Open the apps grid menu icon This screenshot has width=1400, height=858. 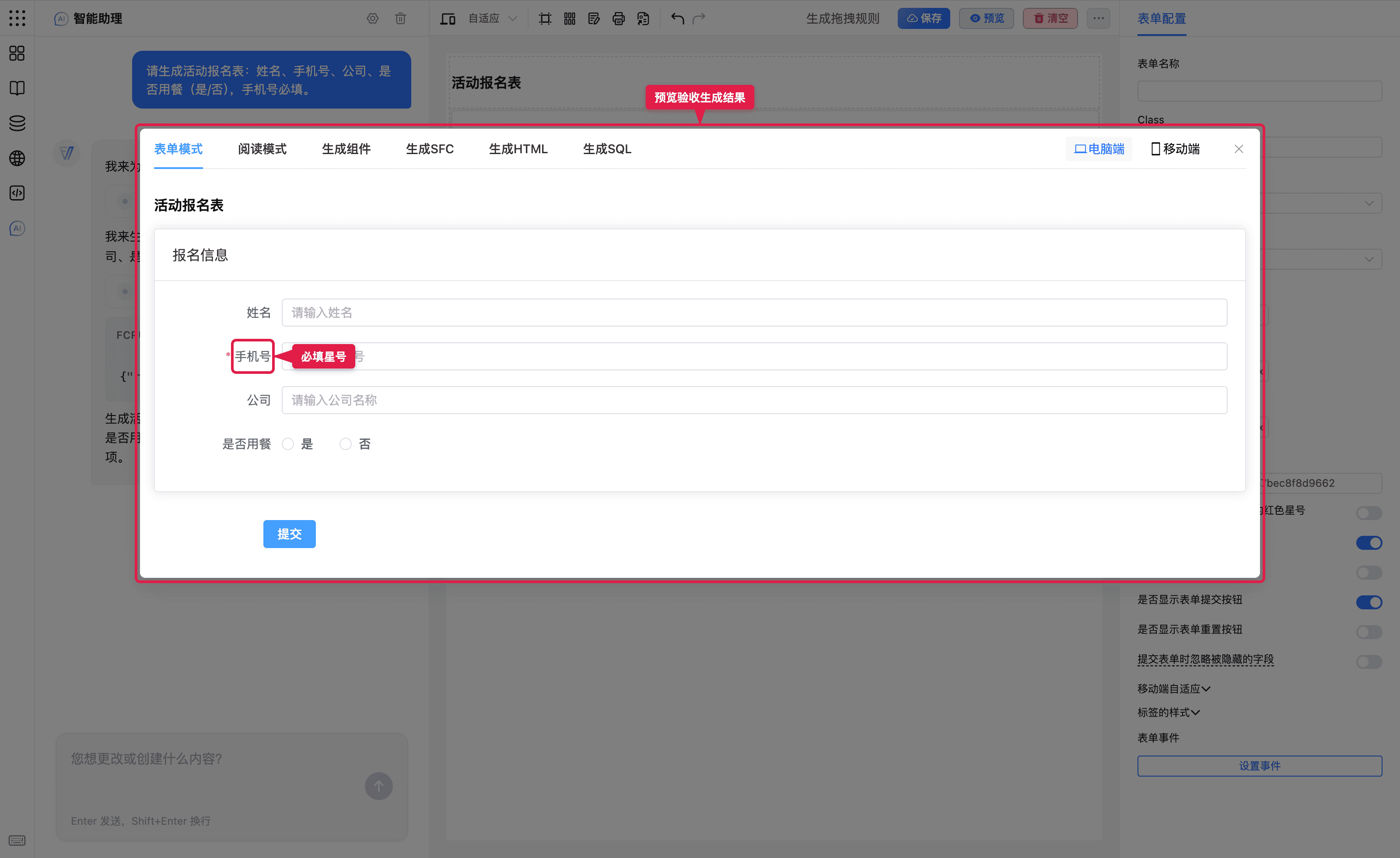point(17,18)
